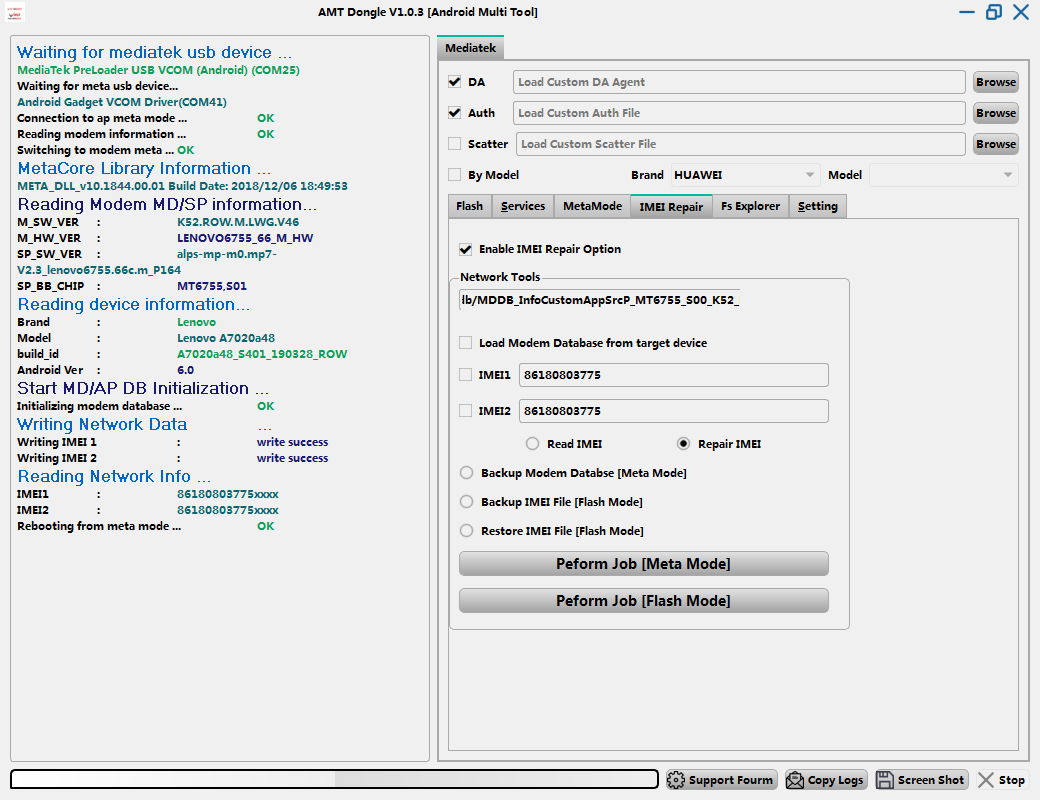Click the Support Fourm gear icon
The width and height of the screenshot is (1040, 800).
(x=676, y=780)
